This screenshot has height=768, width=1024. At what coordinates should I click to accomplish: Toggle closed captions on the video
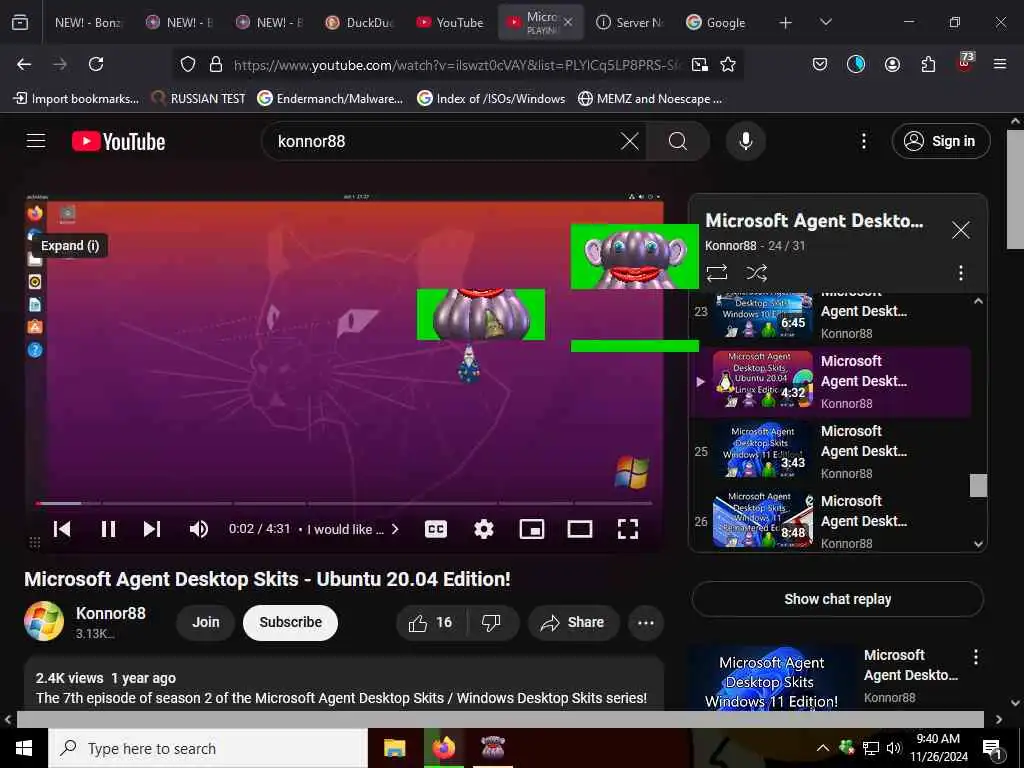click(436, 529)
